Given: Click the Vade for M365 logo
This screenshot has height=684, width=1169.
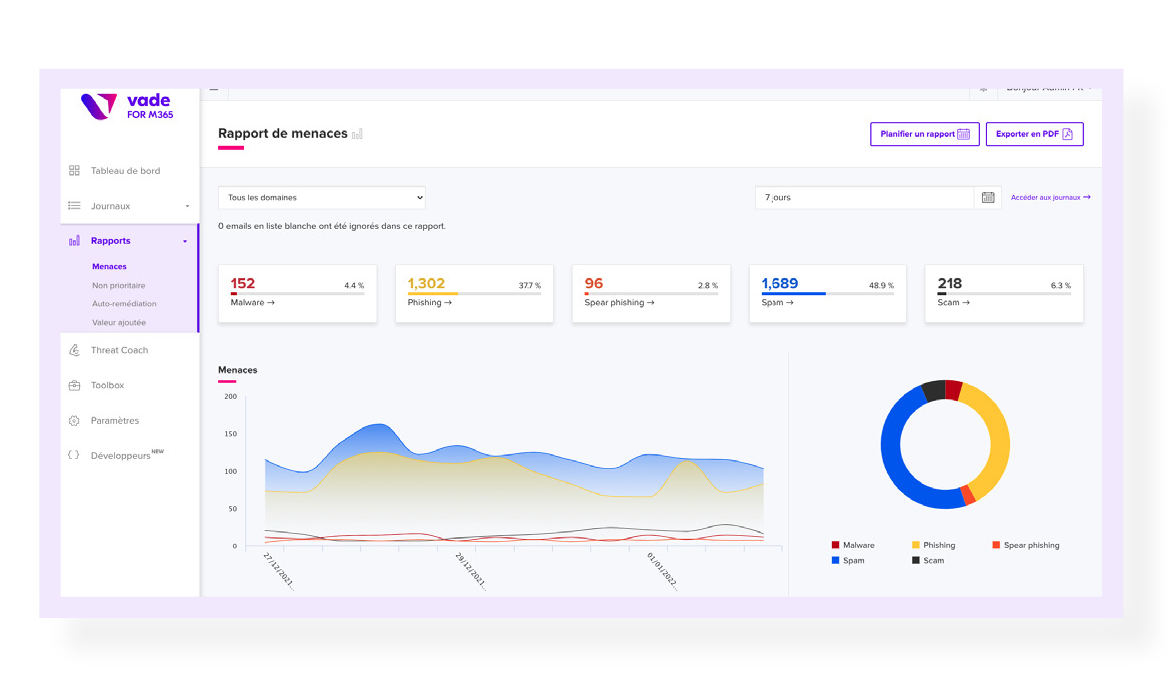Looking at the screenshot, I should (127, 107).
